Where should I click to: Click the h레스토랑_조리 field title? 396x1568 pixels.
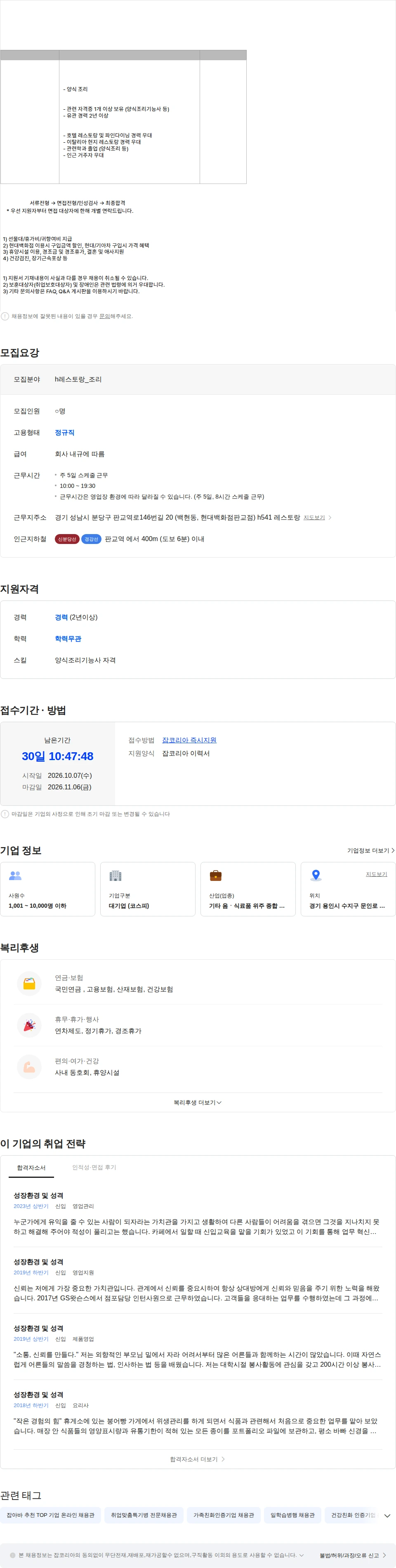[x=78, y=379]
